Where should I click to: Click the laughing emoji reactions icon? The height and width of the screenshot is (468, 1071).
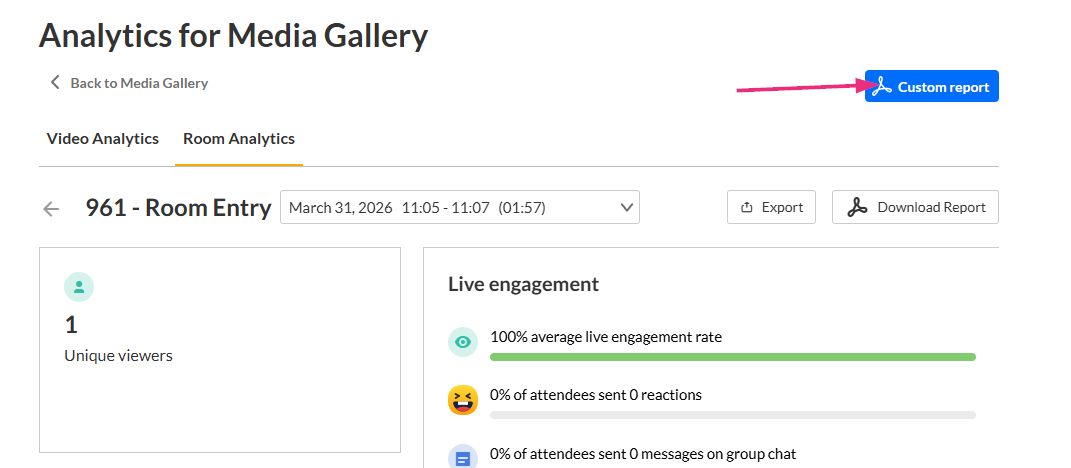tap(463, 400)
